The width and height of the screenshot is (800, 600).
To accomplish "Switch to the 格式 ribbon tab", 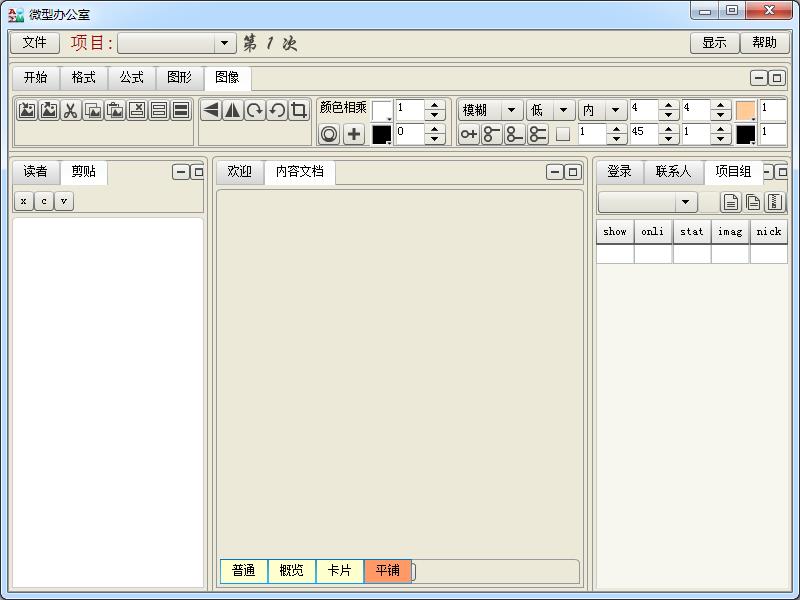I will [83, 78].
